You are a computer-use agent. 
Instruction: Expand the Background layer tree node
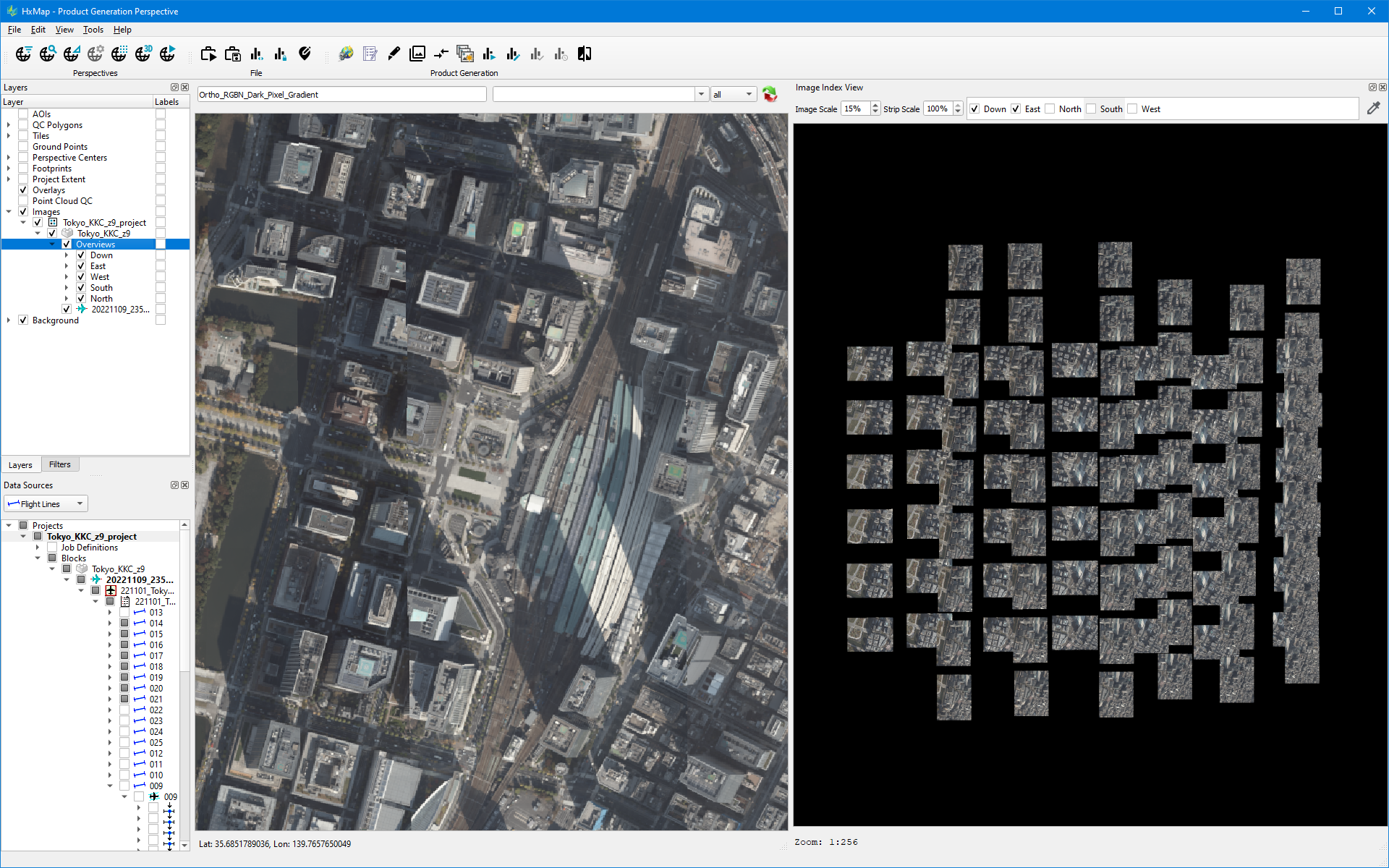[9, 320]
